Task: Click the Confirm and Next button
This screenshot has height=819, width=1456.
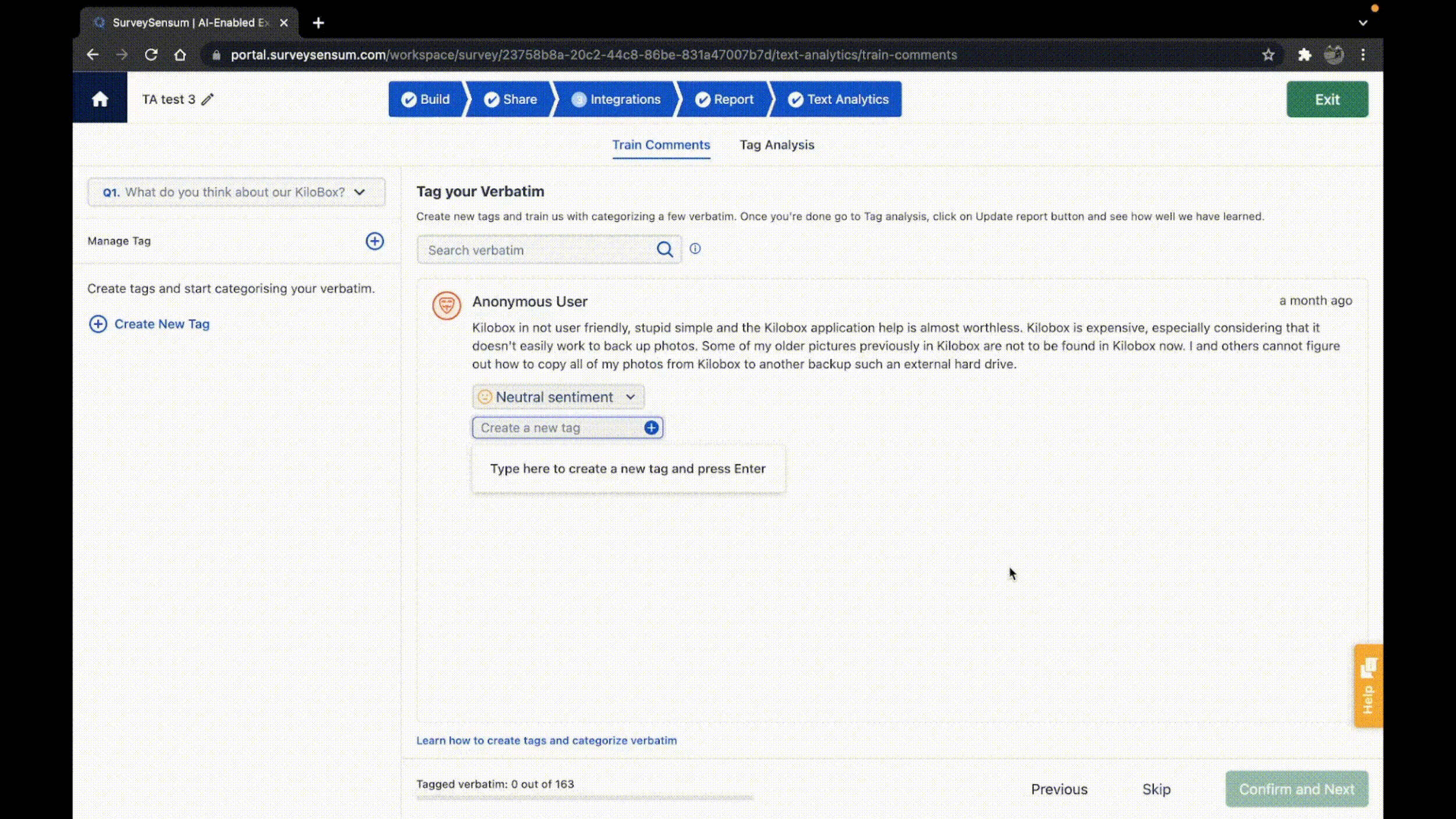Action: (1297, 789)
